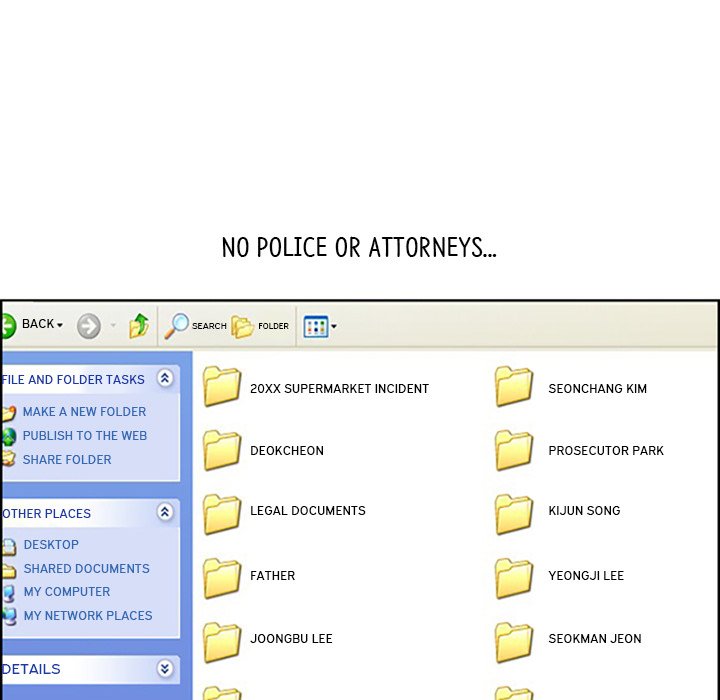This screenshot has width=720, height=700.
Task: Click the Search magnifier toolbar button
Action: pos(196,326)
